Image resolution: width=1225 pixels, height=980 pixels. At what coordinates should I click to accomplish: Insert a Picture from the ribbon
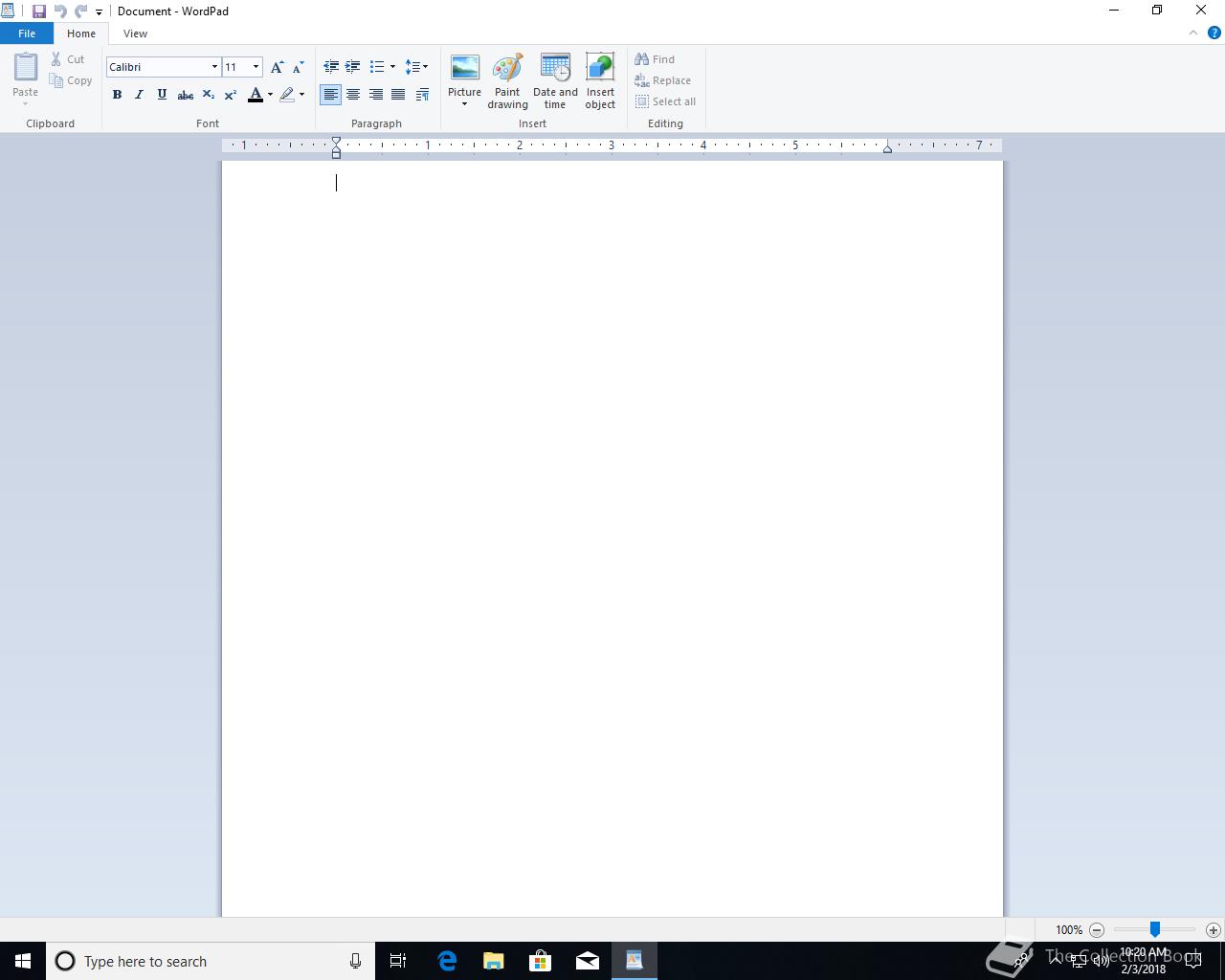464,75
